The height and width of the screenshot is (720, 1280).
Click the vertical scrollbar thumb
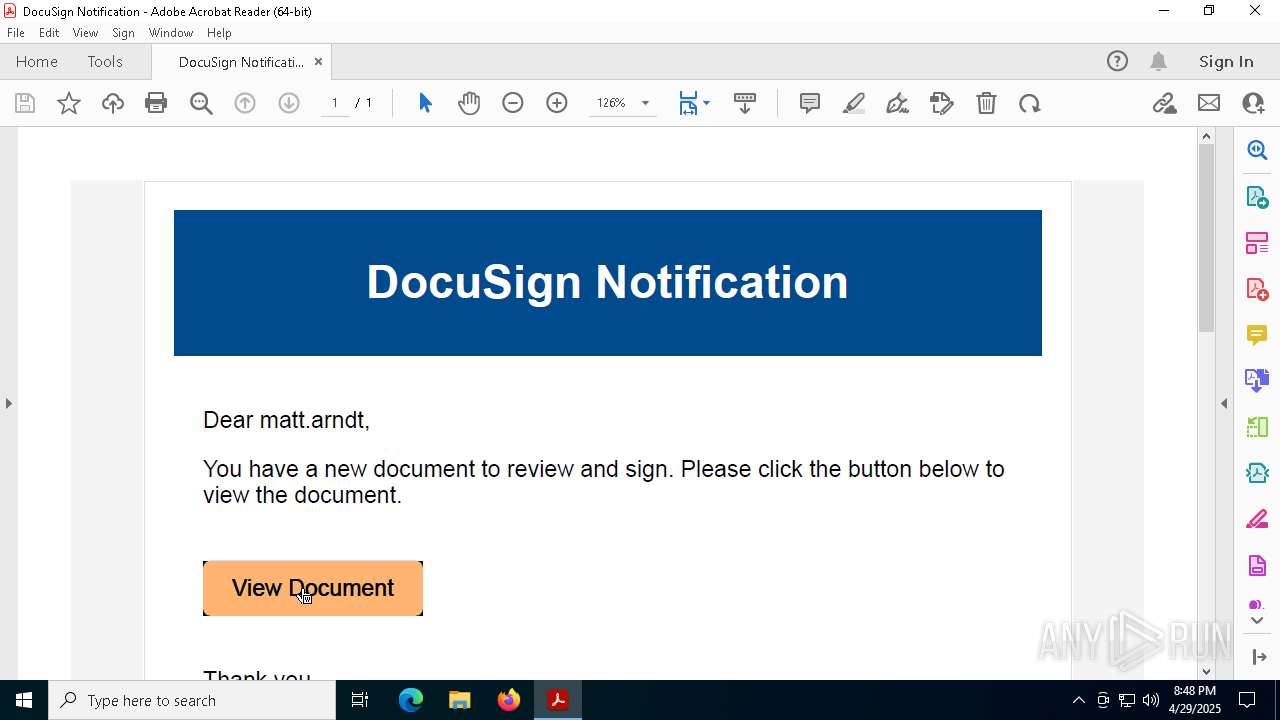1206,238
